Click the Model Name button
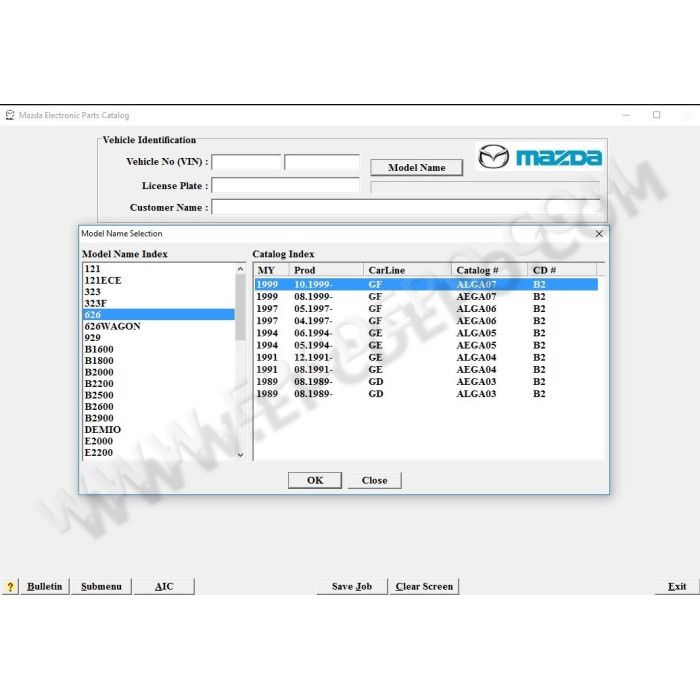 (x=417, y=167)
